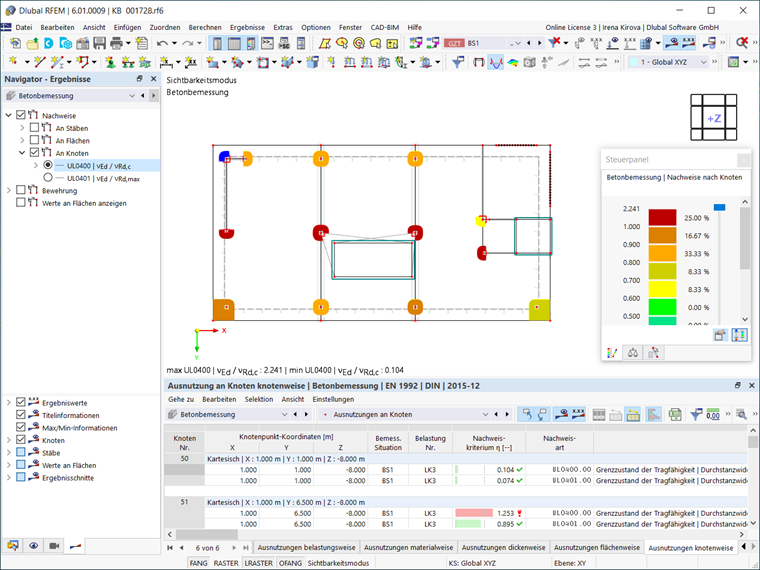
Task: Click the LRASTER status bar button
Action: click(x=258, y=563)
